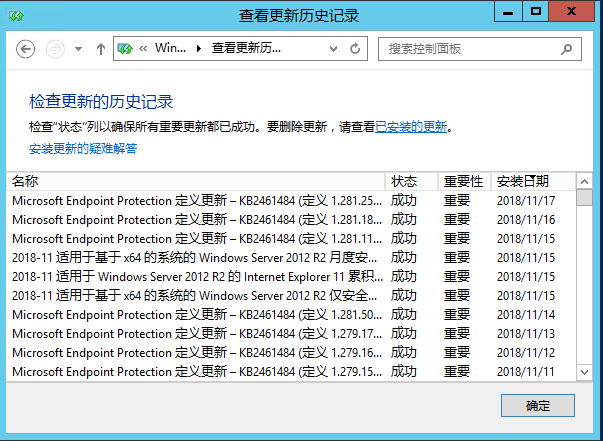603x441 pixels.
Task: Select the definition 1.281.50... update row
Action: (x=291, y=315)
